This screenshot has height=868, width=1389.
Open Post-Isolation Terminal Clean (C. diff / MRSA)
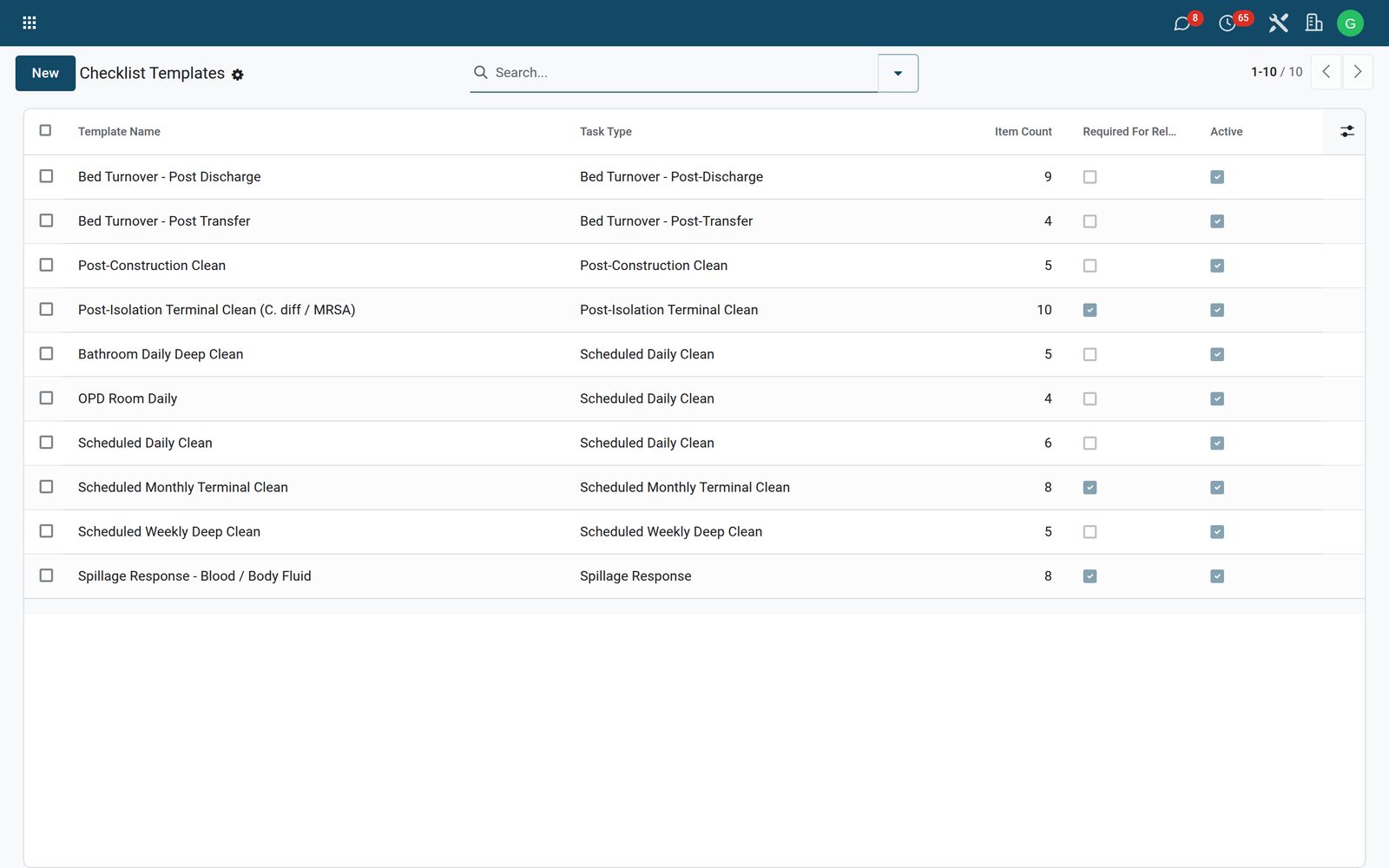(217, 310)
